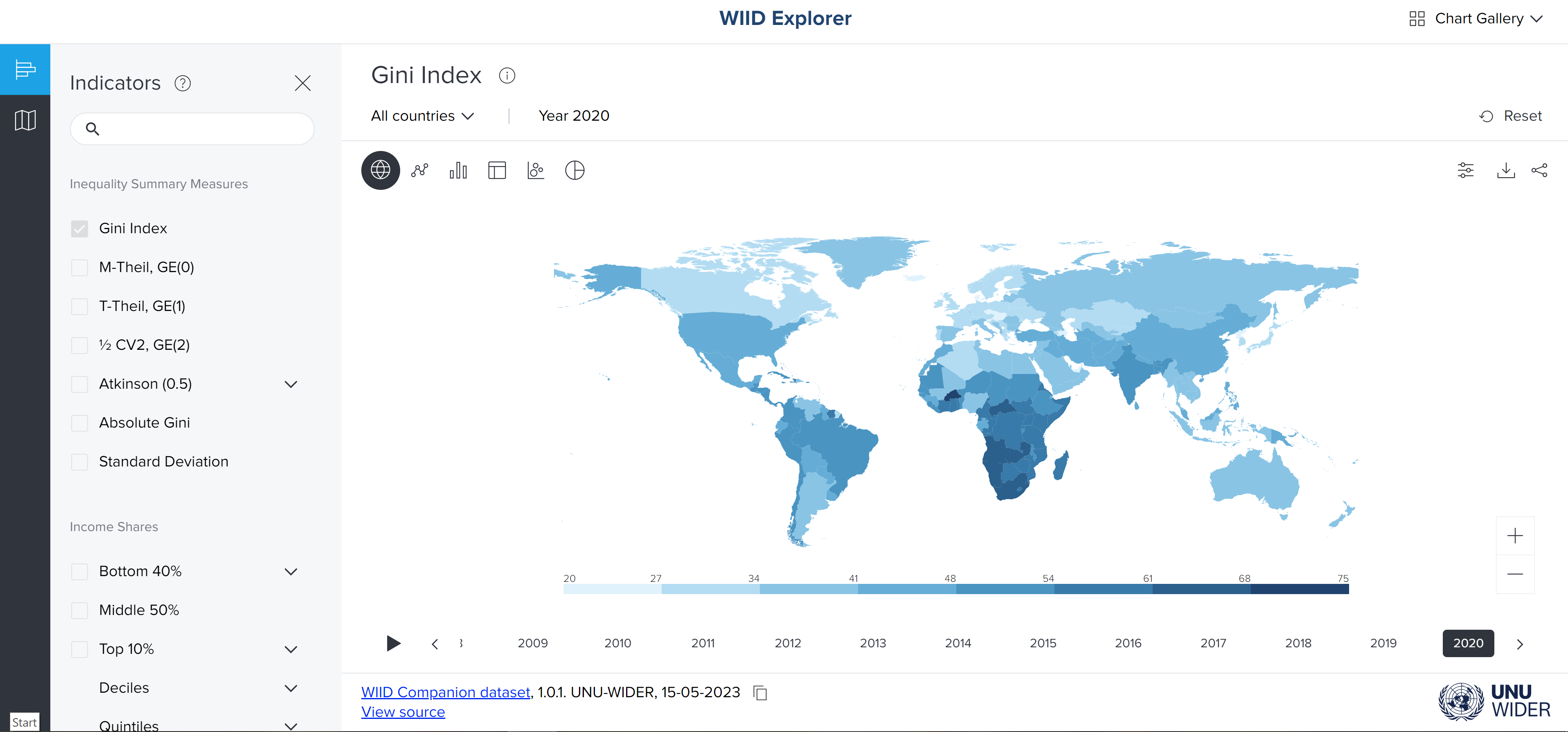Open the chart settings sliders icon
This screenshot has height=732, width=1568.
tap(1465, 170)
